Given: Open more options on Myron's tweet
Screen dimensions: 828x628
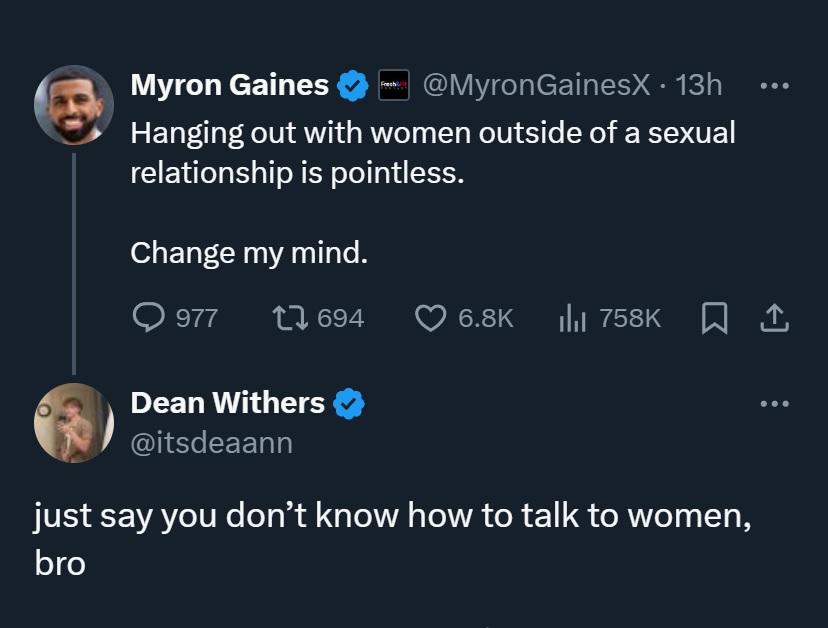Looking at the screenshot, I should tap(775, 86).
